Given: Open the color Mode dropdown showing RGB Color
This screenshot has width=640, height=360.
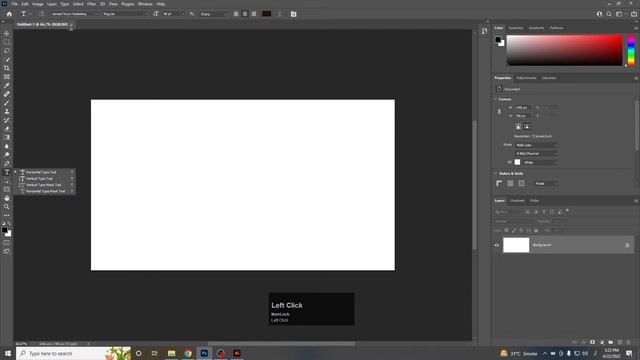Looking at the screenshot, I should click(536, 145).
